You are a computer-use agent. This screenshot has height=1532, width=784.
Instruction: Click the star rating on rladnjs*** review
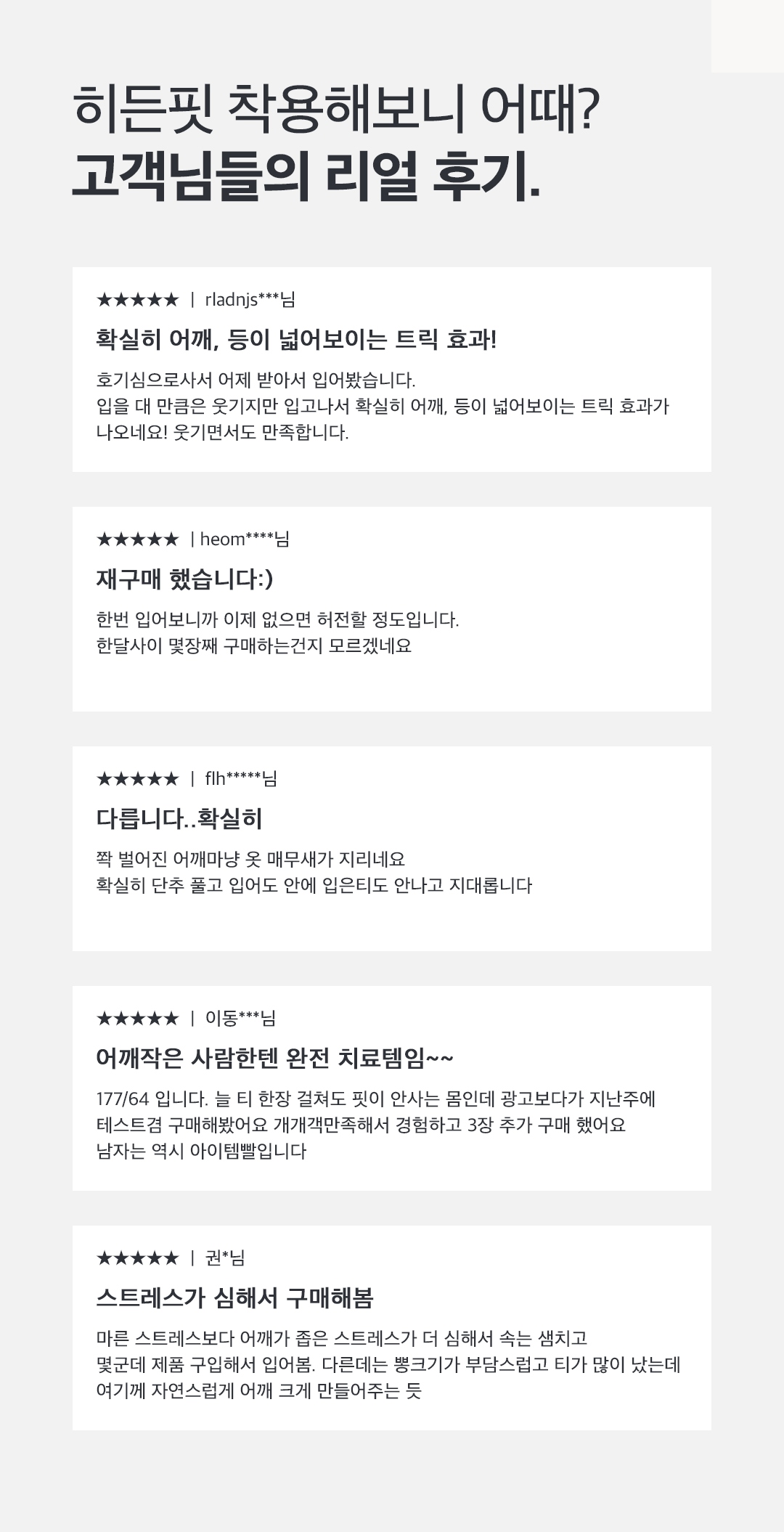click(137, 300)
